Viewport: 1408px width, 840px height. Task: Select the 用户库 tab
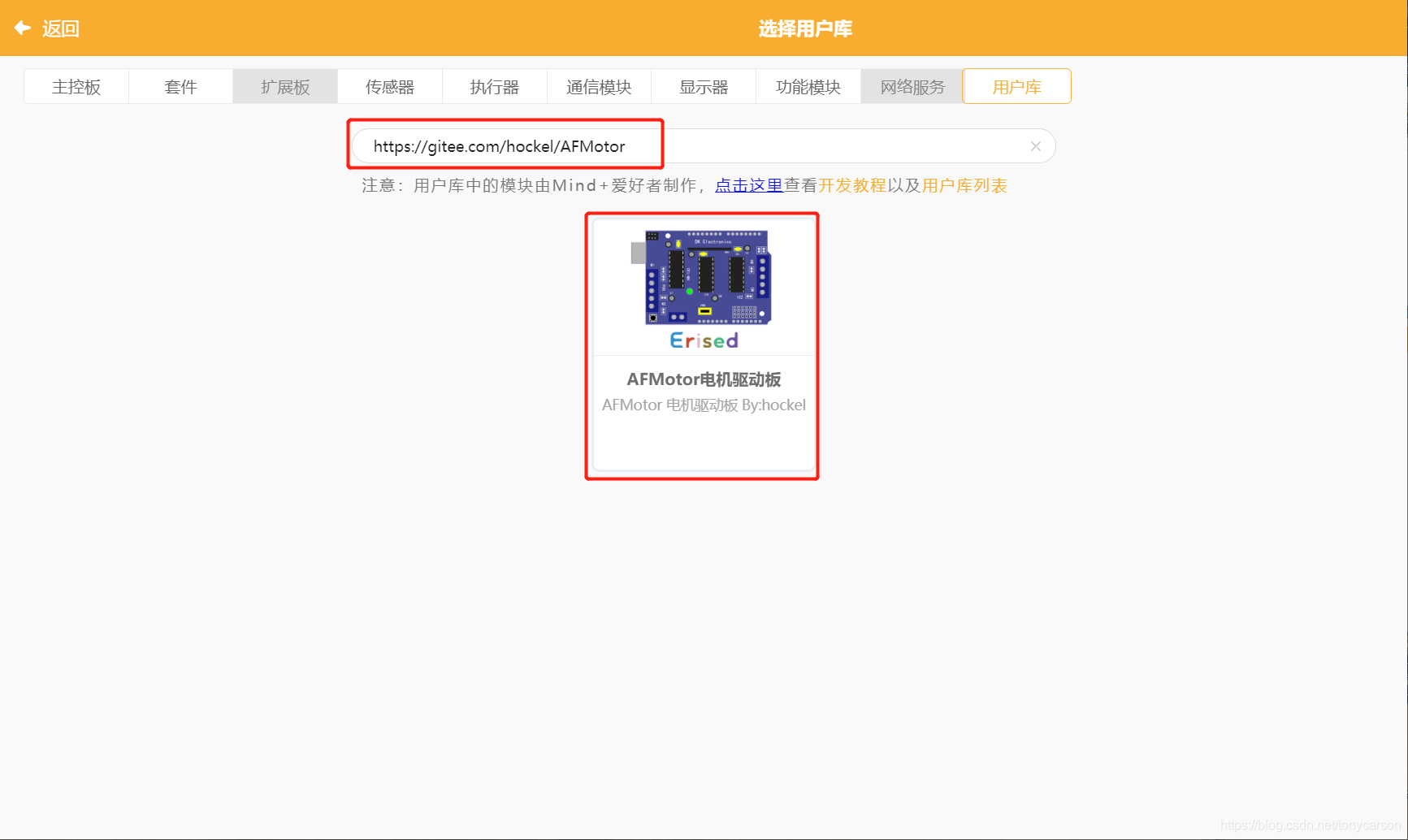[x=1016, y=86]
